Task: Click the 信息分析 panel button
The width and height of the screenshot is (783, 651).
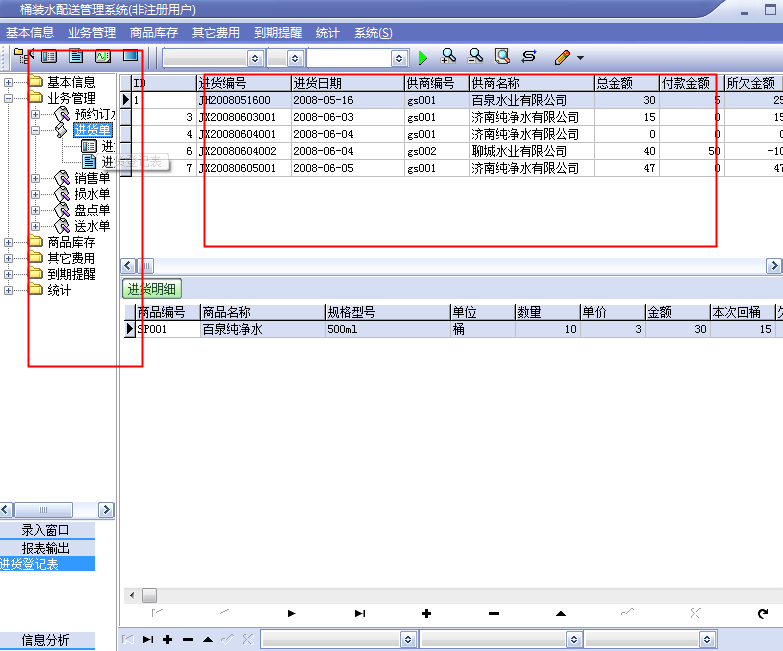Action: pyautogui.click(x=47, y=640)
